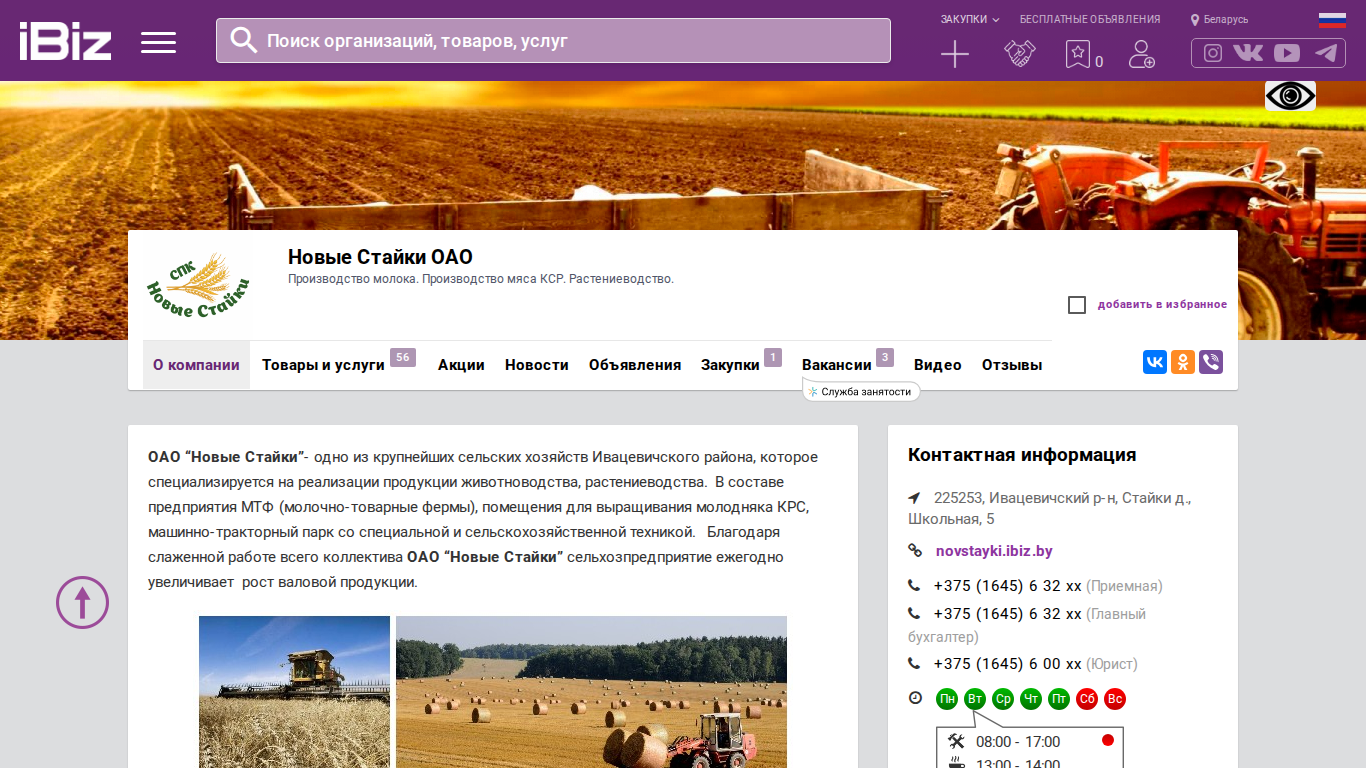Check the добавить в избранное checkbox
The height and width of the screenshot is (768, 1366).
(1077, 305)
